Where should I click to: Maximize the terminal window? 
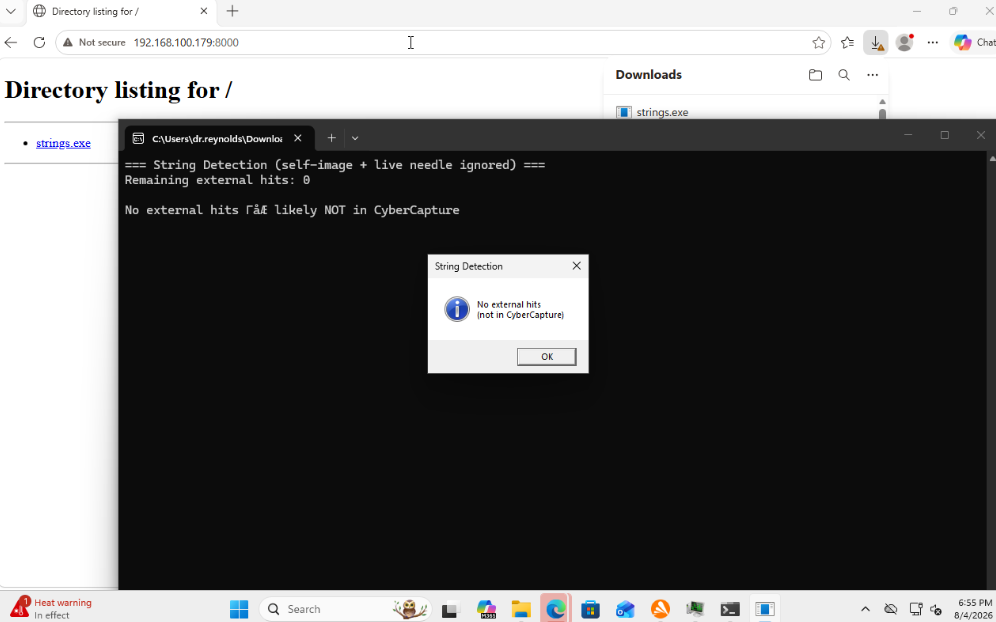click(945, 135)
